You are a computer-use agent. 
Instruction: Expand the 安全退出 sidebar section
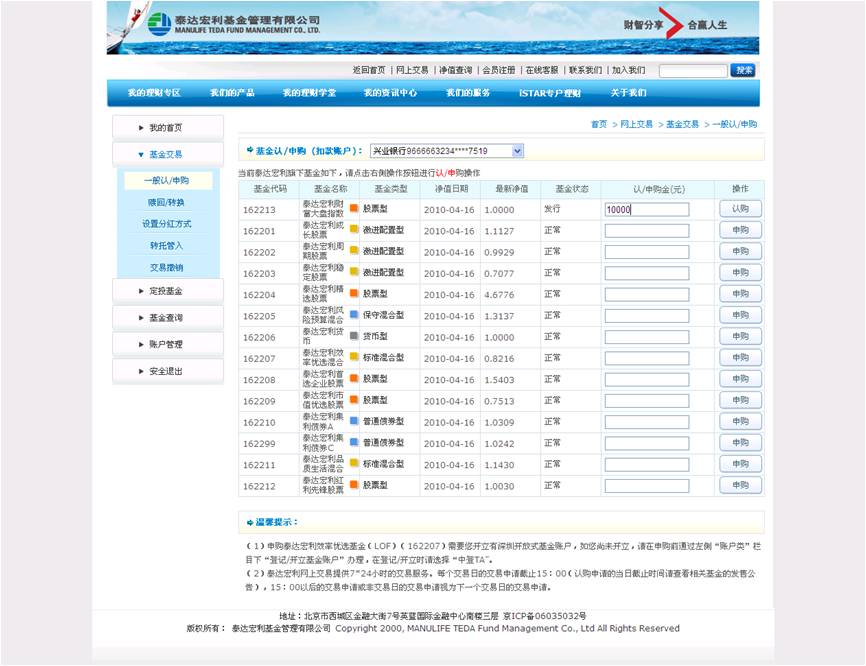[x=168, y=371]
